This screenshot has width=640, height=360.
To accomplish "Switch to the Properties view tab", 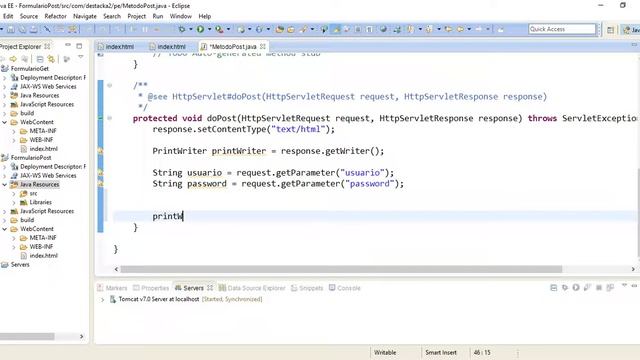I will point(151,288).
